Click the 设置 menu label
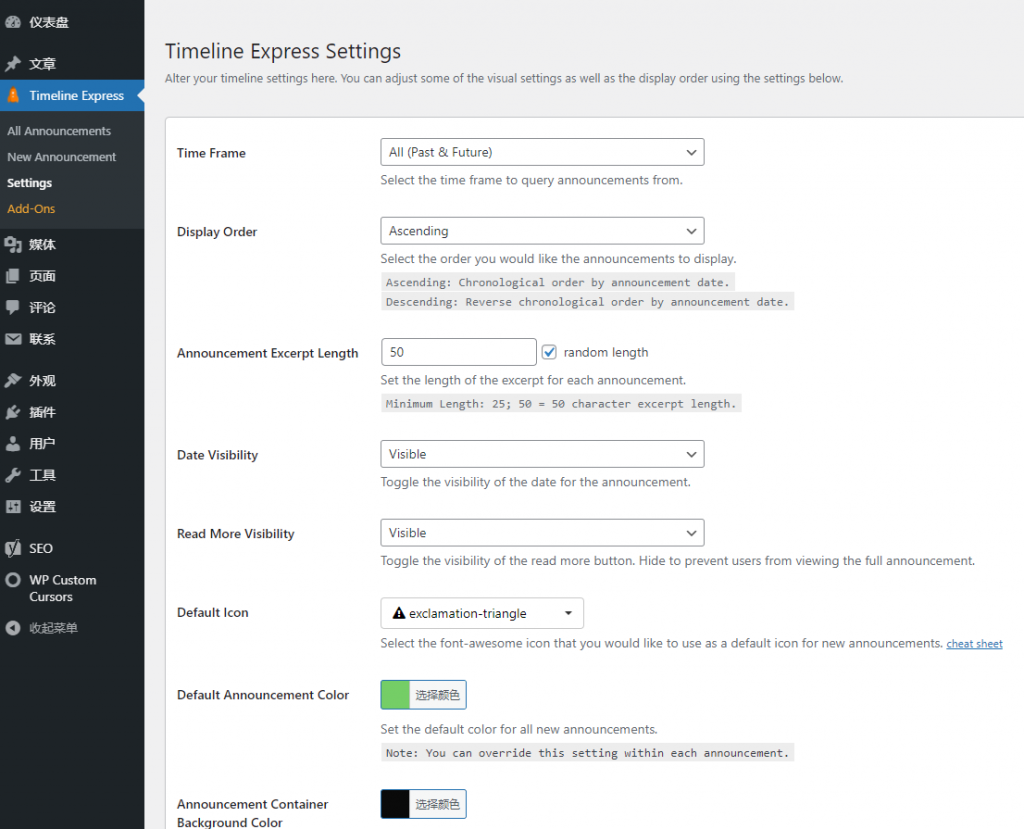Screen dimensions: 1024x829 point(42,506)
